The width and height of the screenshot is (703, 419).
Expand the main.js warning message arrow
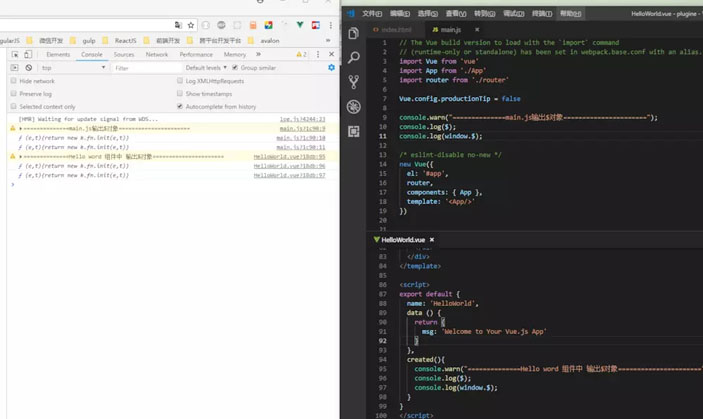click(20, 129)
